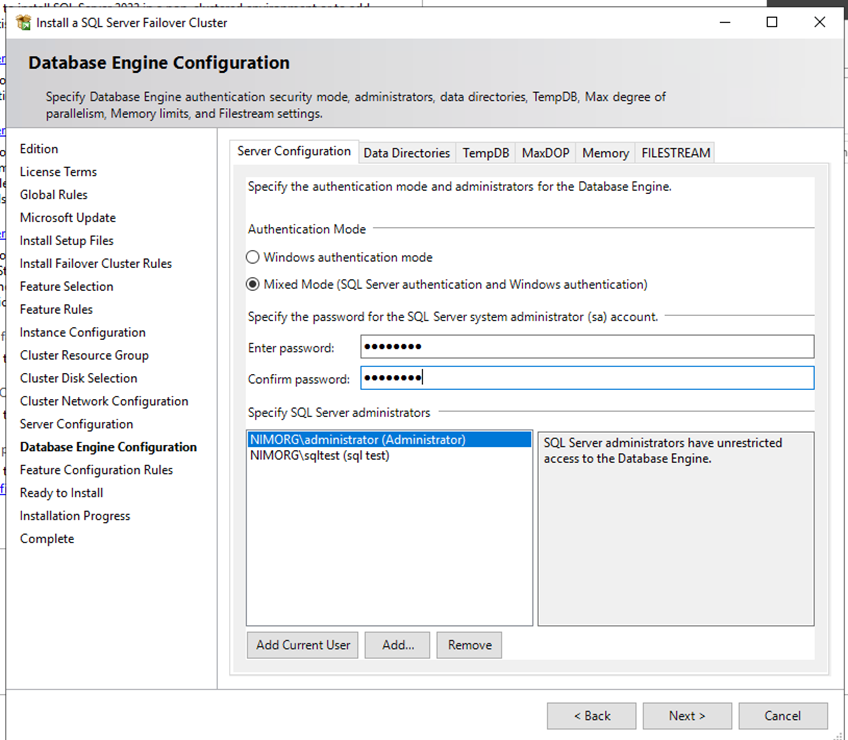The image size is (848, 740).
Task: Switch to the MaxDOP tab
Action: tap(545, 153)
